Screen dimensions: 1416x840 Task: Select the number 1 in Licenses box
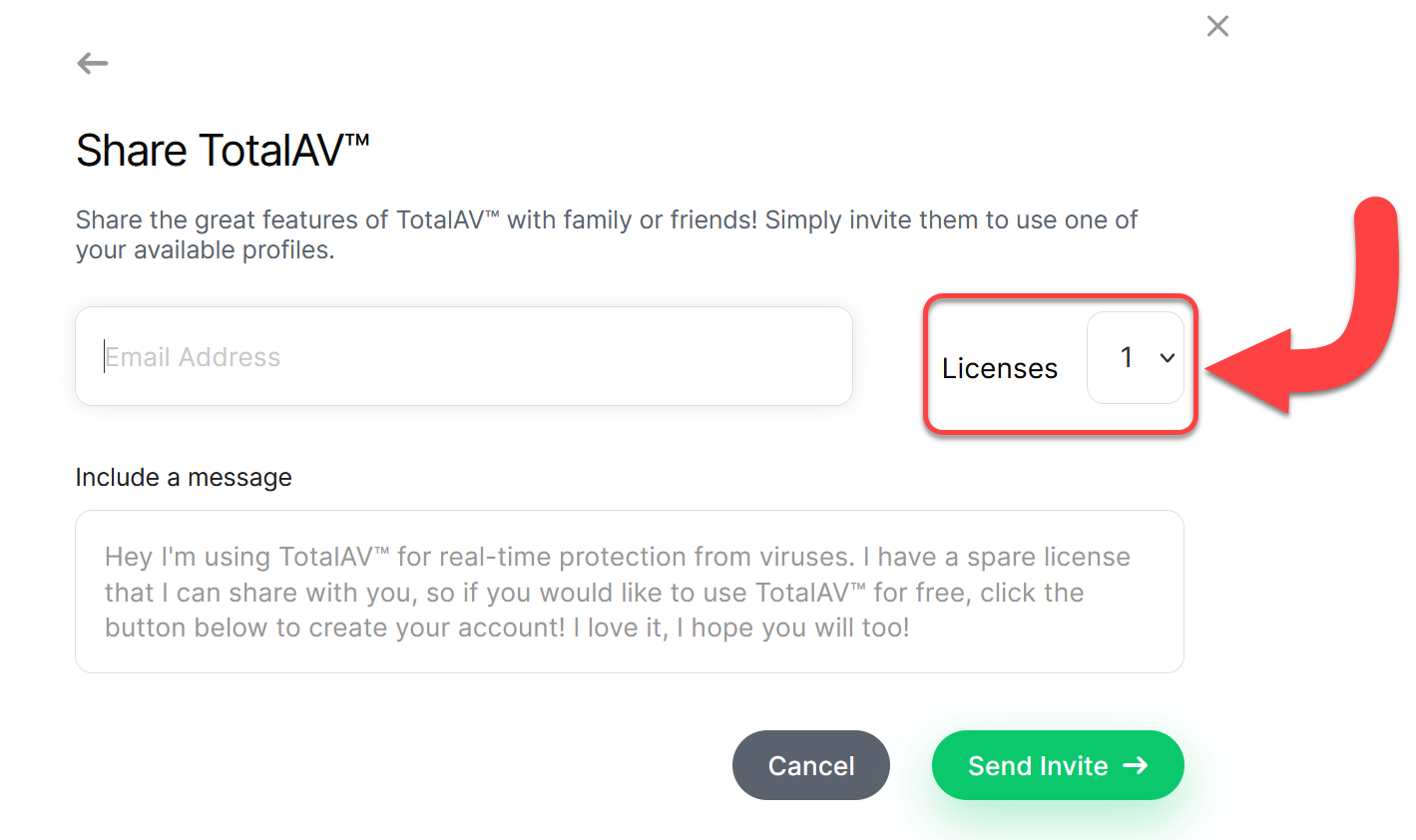tap(1127, 357)
